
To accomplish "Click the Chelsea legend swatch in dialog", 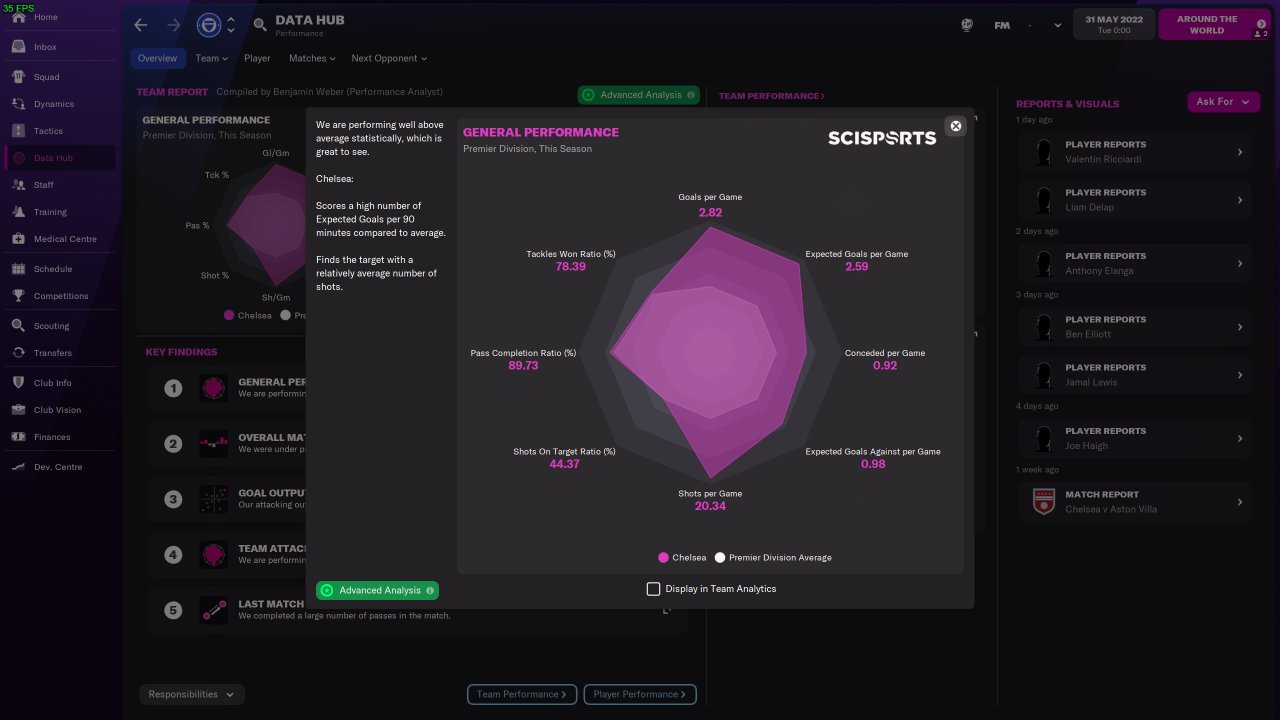I will (x=663, y=558).
